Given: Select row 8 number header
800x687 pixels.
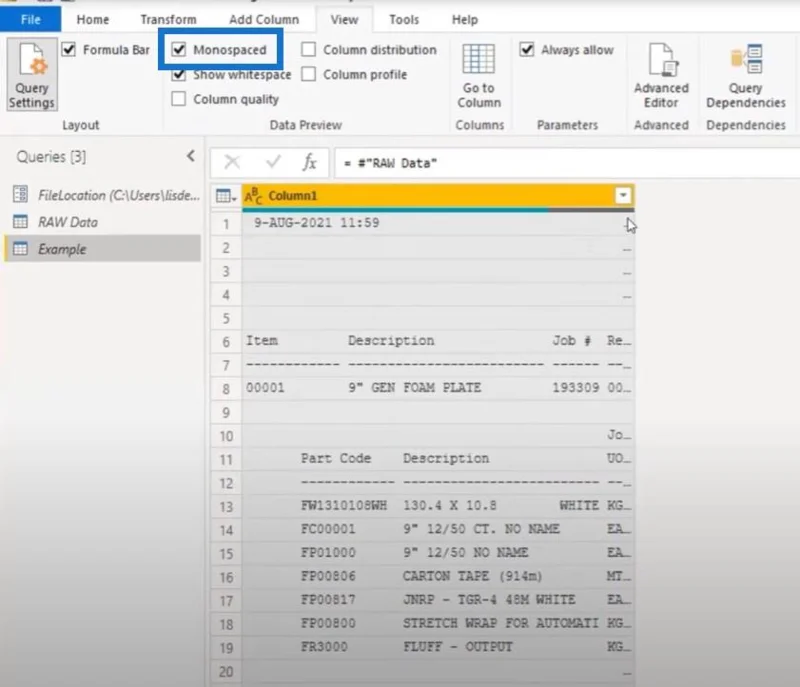Looking at the screenshot, I should [226, 389].
